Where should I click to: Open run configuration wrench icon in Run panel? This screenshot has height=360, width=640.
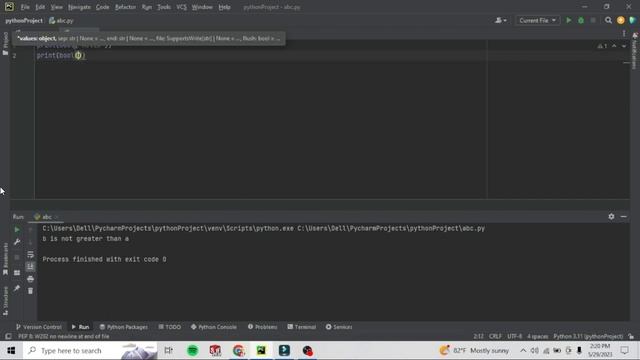pos(17,242)
